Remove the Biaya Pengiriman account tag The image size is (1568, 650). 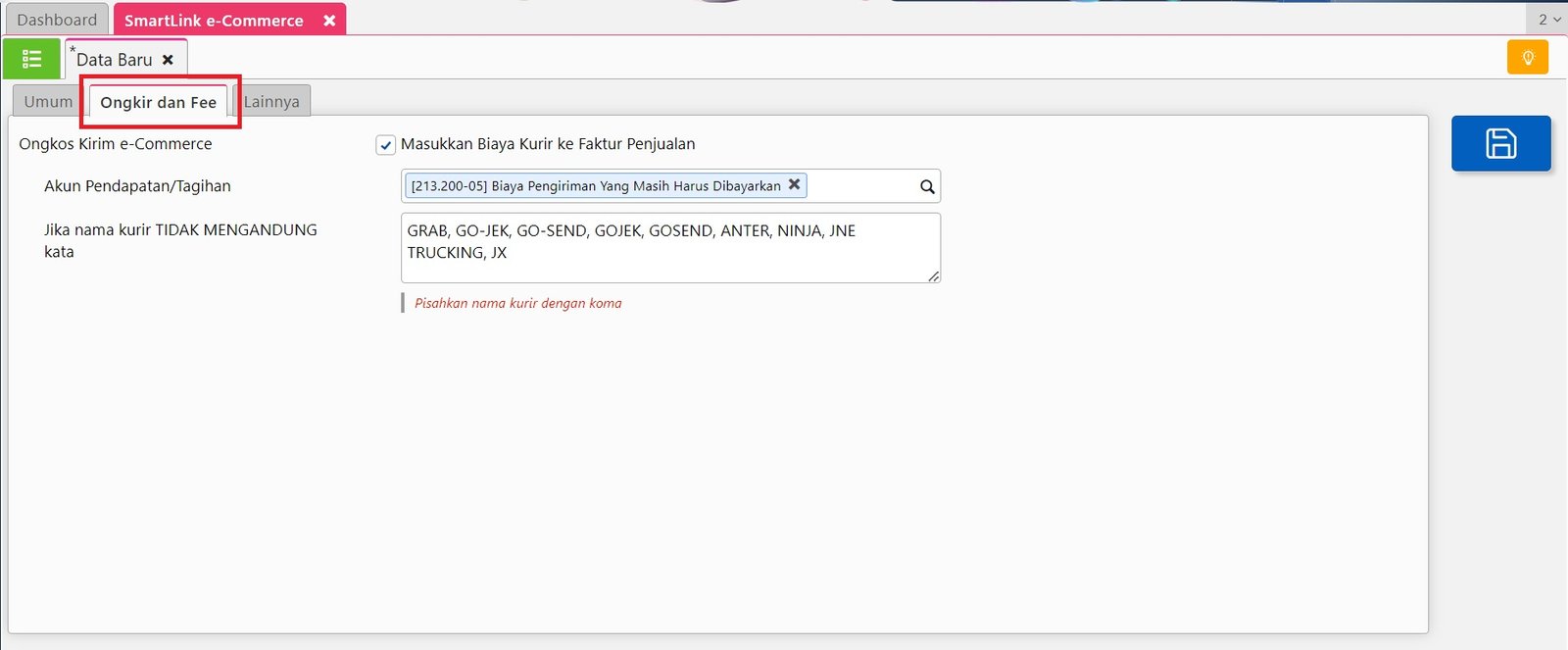pos(795,184)
